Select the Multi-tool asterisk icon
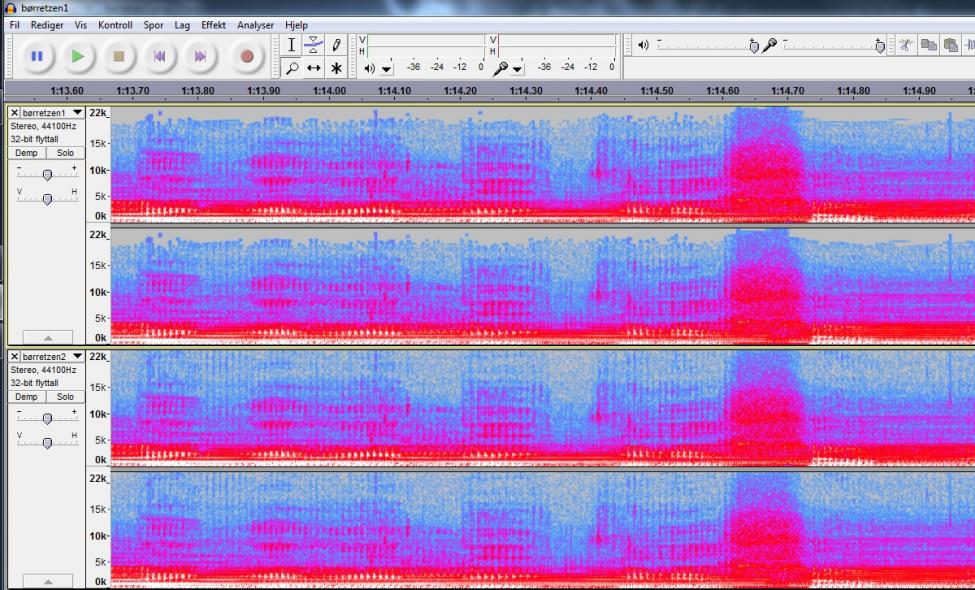Image resolution: width=975 pixels, height=590 pixels. click(337, 68)
